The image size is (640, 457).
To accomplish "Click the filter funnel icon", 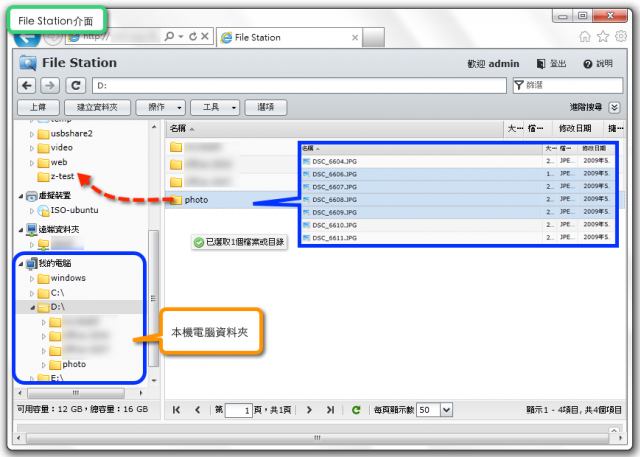I will coord(519,85).
